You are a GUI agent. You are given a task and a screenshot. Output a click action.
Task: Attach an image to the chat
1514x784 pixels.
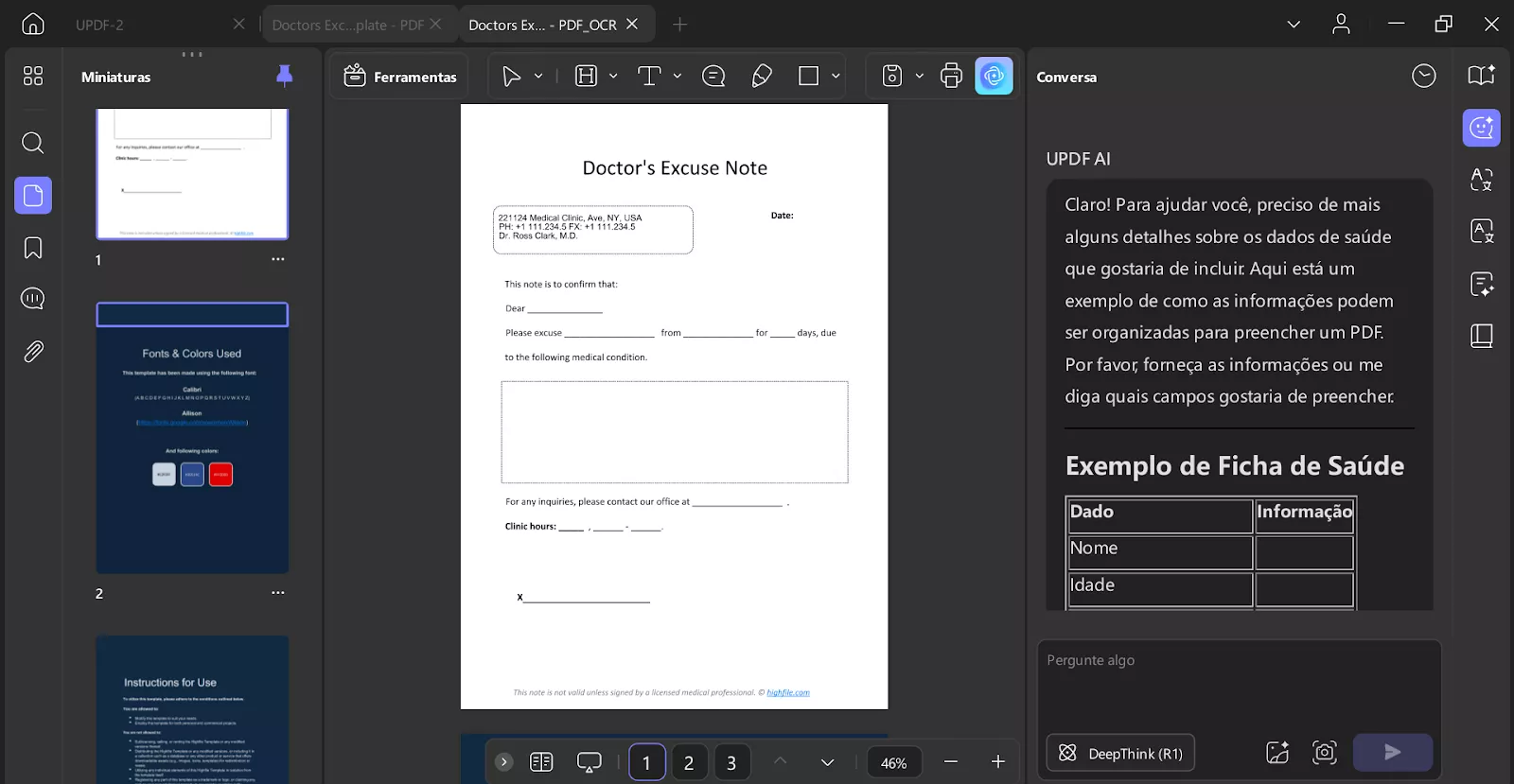tap(1277, 753)
